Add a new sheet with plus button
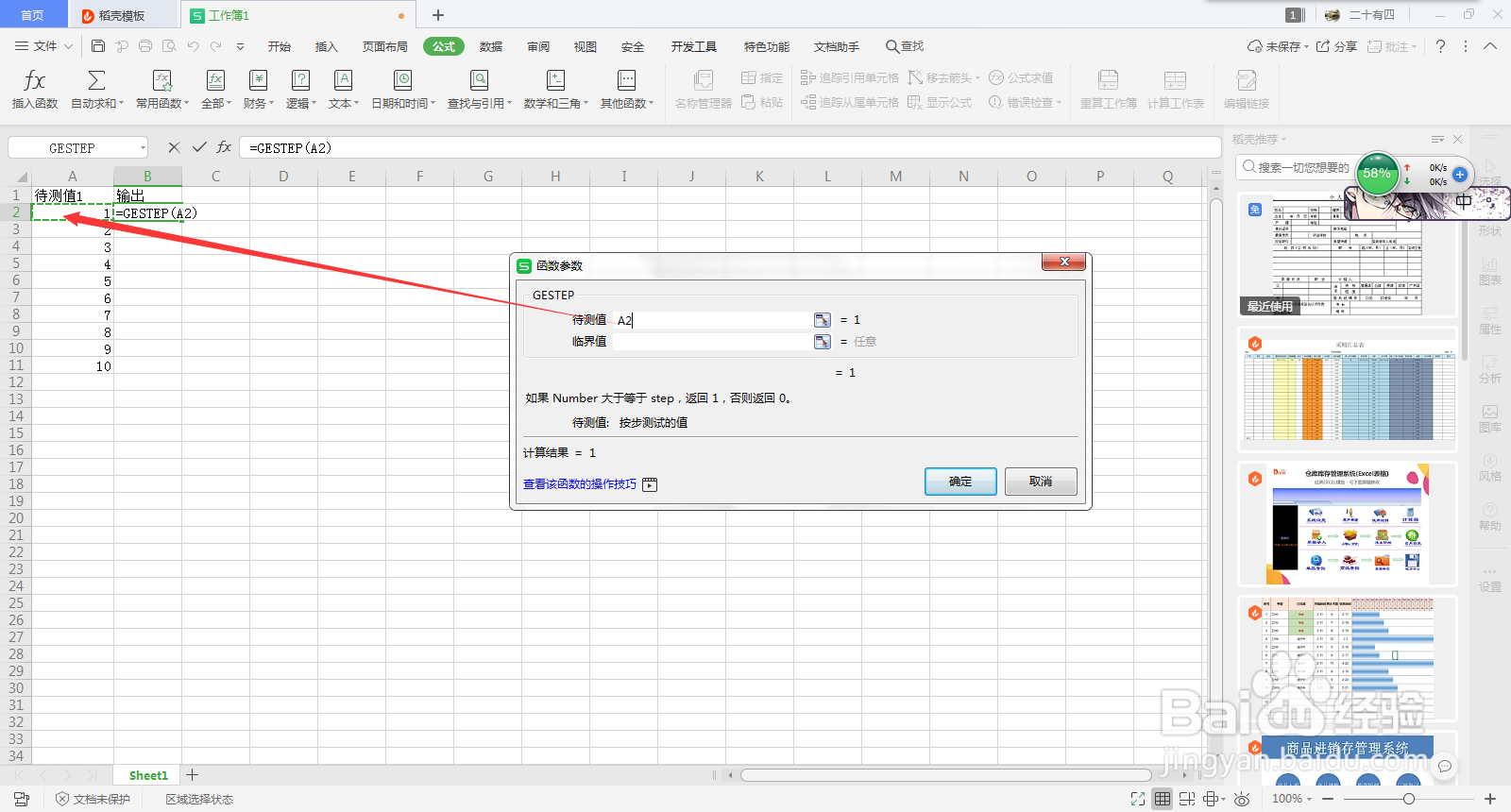Screen dimensions: 1511x812 coord(193,775)
